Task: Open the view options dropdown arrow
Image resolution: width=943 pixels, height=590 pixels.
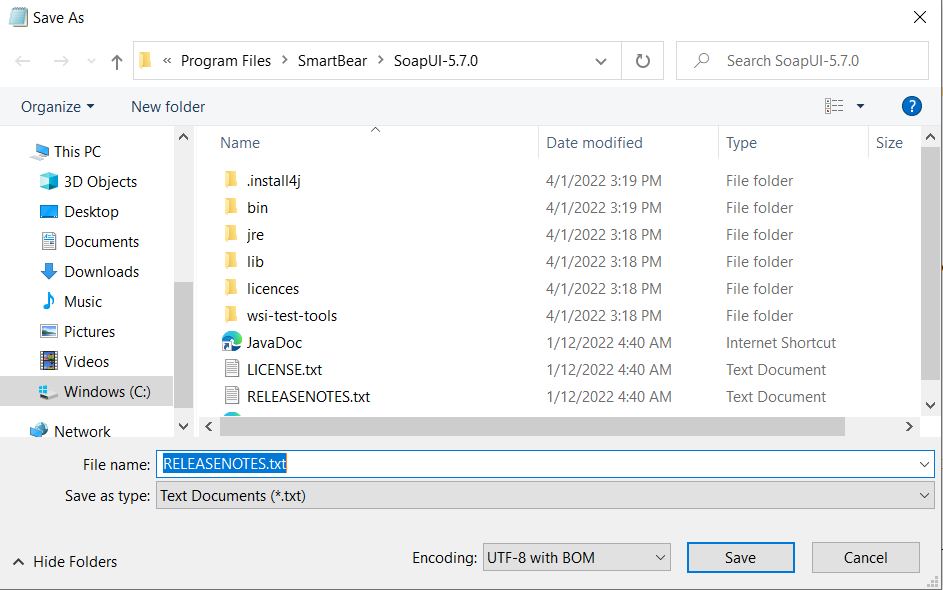Action: point(860,106)
